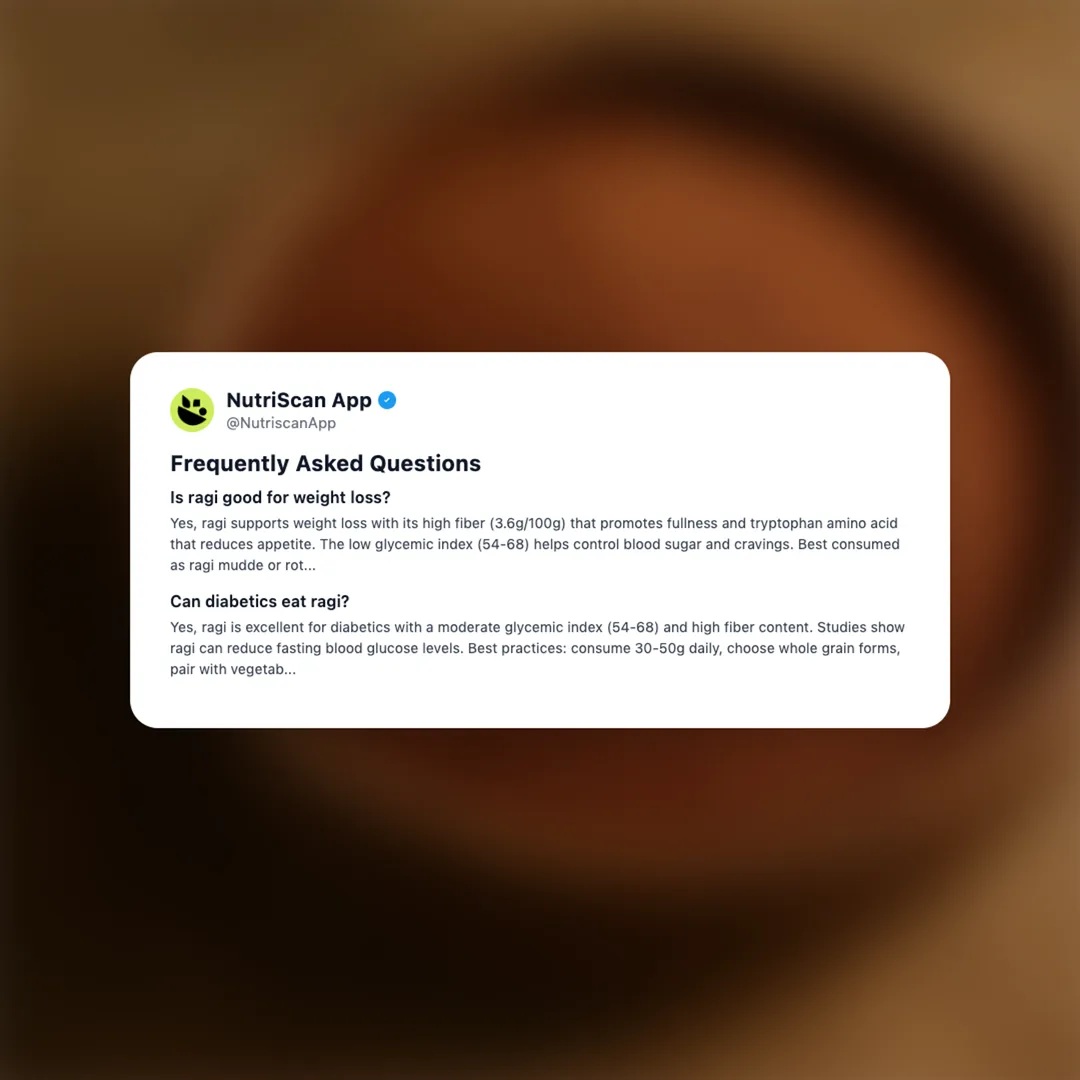This screenshot has height=1080, width=1080.
Task: Expand the "Can diabetics eat ragi?" question
Action: click(x=260, y=601)
